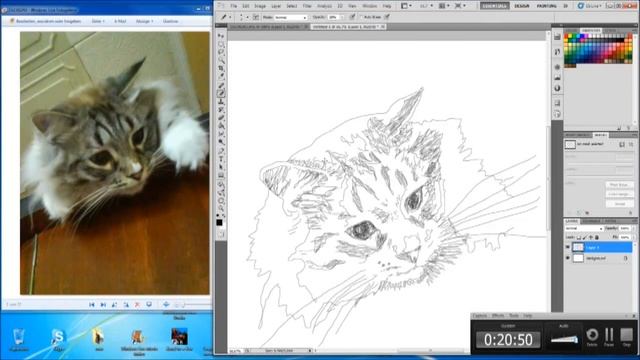Click the layer Opacity field in Layers panel
The image size is (640, 360).
tap(624, 229)
